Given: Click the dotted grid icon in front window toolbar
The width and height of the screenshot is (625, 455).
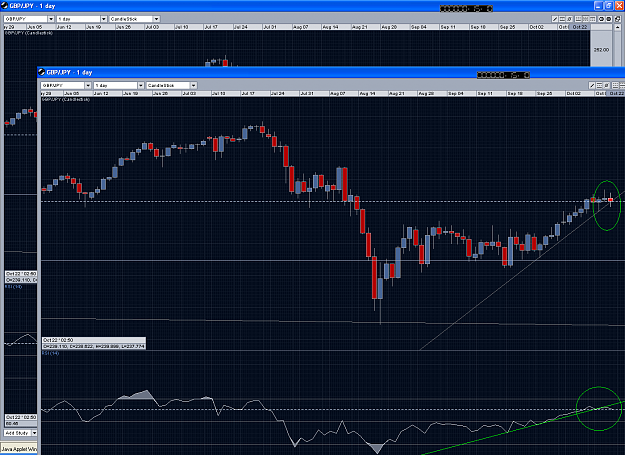Looking at the screenshot, I should pyautogui.click(x=615, y=85).
